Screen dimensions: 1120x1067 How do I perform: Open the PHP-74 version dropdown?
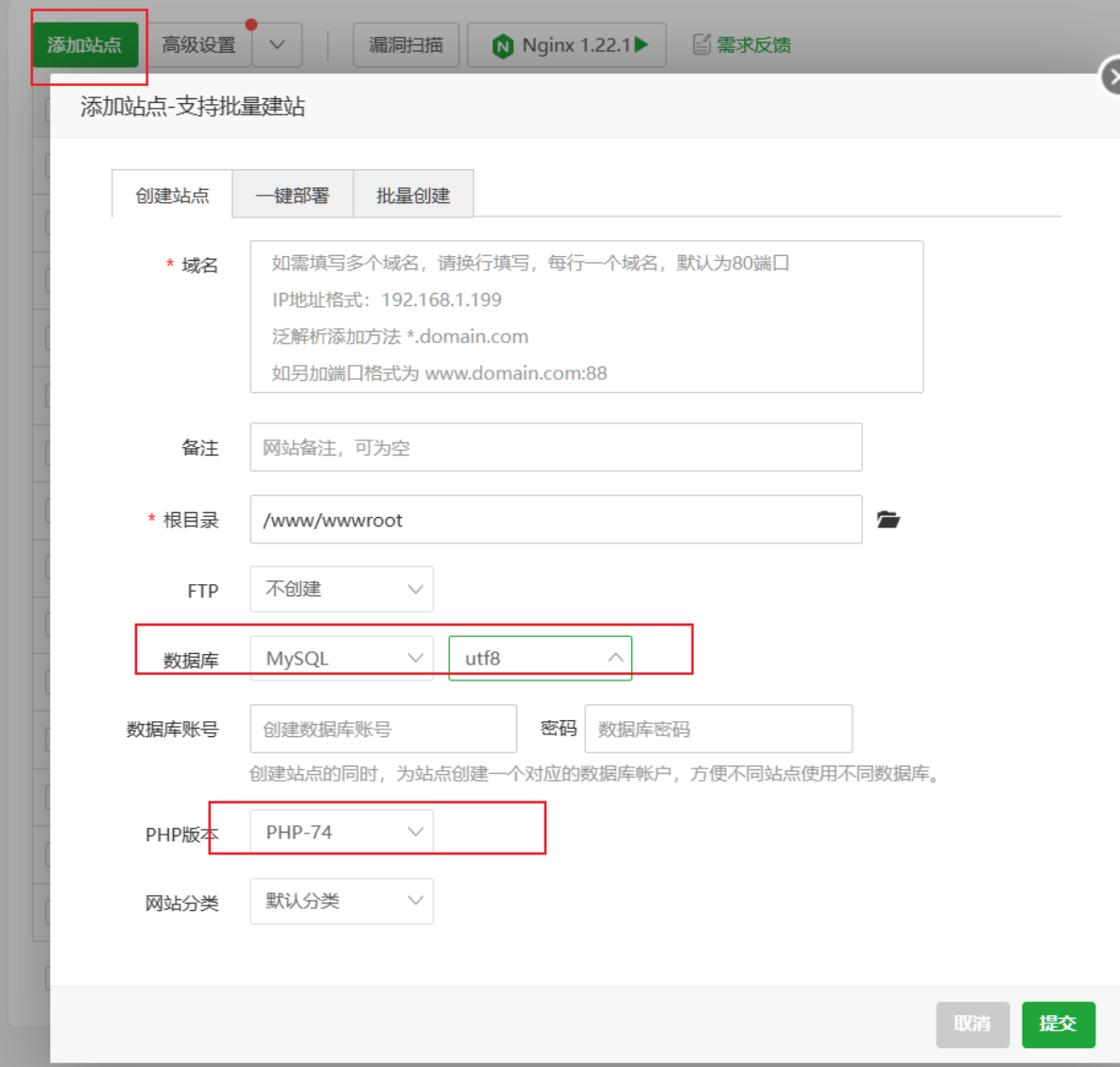pos(341,831)
